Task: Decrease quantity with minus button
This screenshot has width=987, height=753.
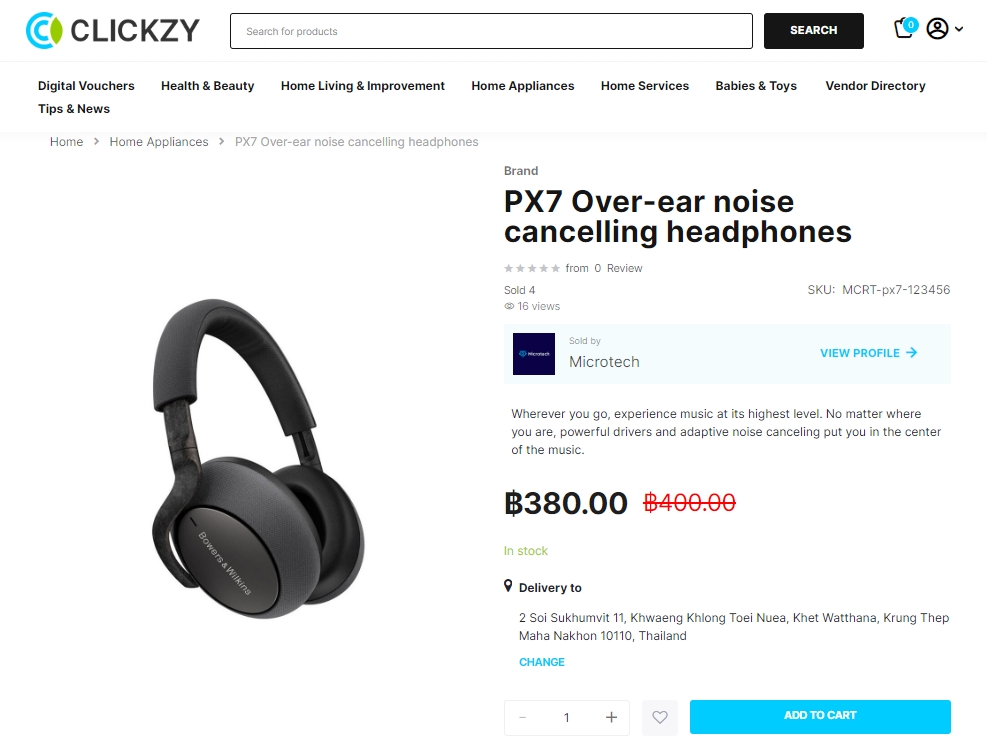Action: coord(522,717)
